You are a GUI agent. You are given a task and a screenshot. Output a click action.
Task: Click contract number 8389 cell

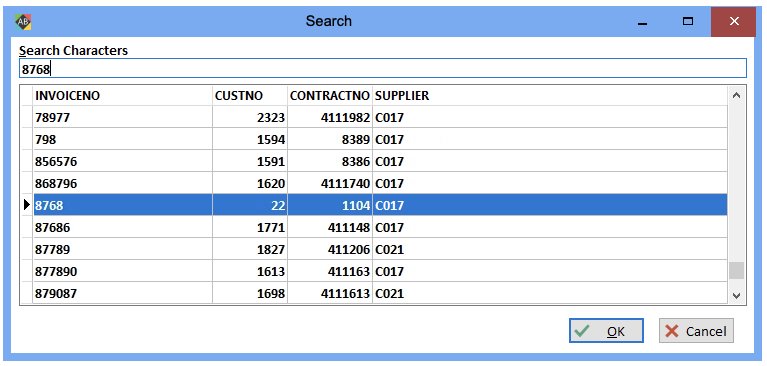click(x=330, y=139)
